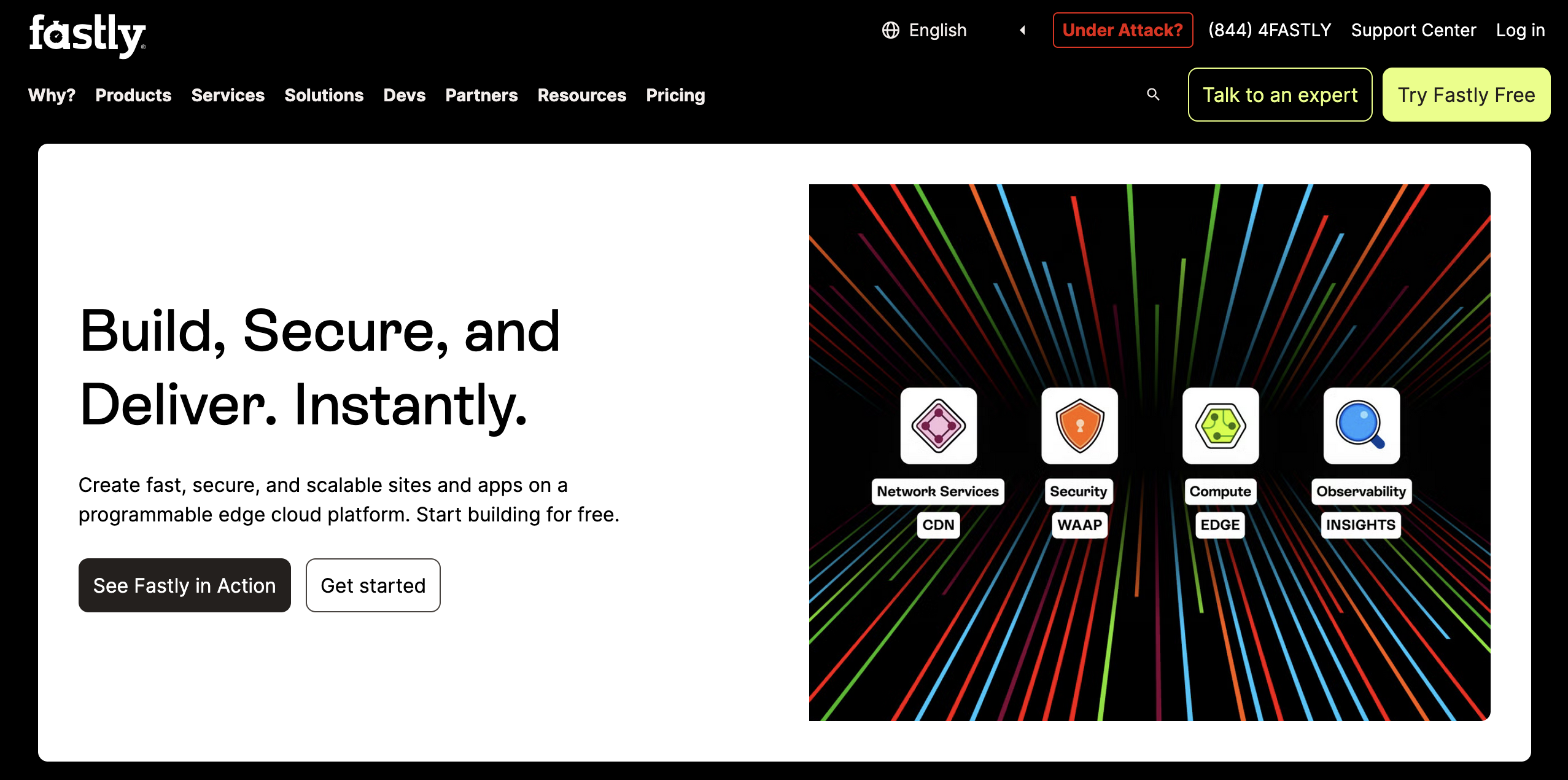The width and height of the screenshot is (1568, 780).
Task: Click the CDN tag
Action: [938, 525]
